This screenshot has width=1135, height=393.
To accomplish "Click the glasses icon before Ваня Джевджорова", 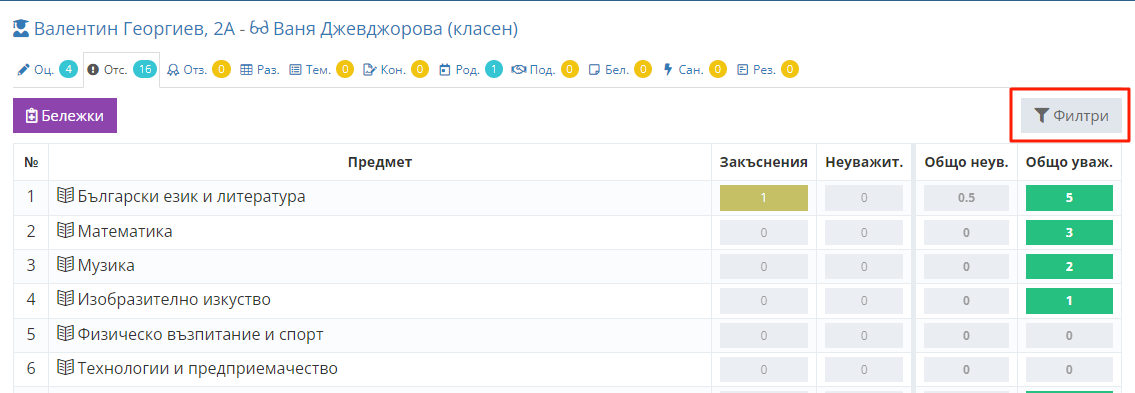I will (x=259, y=30).
